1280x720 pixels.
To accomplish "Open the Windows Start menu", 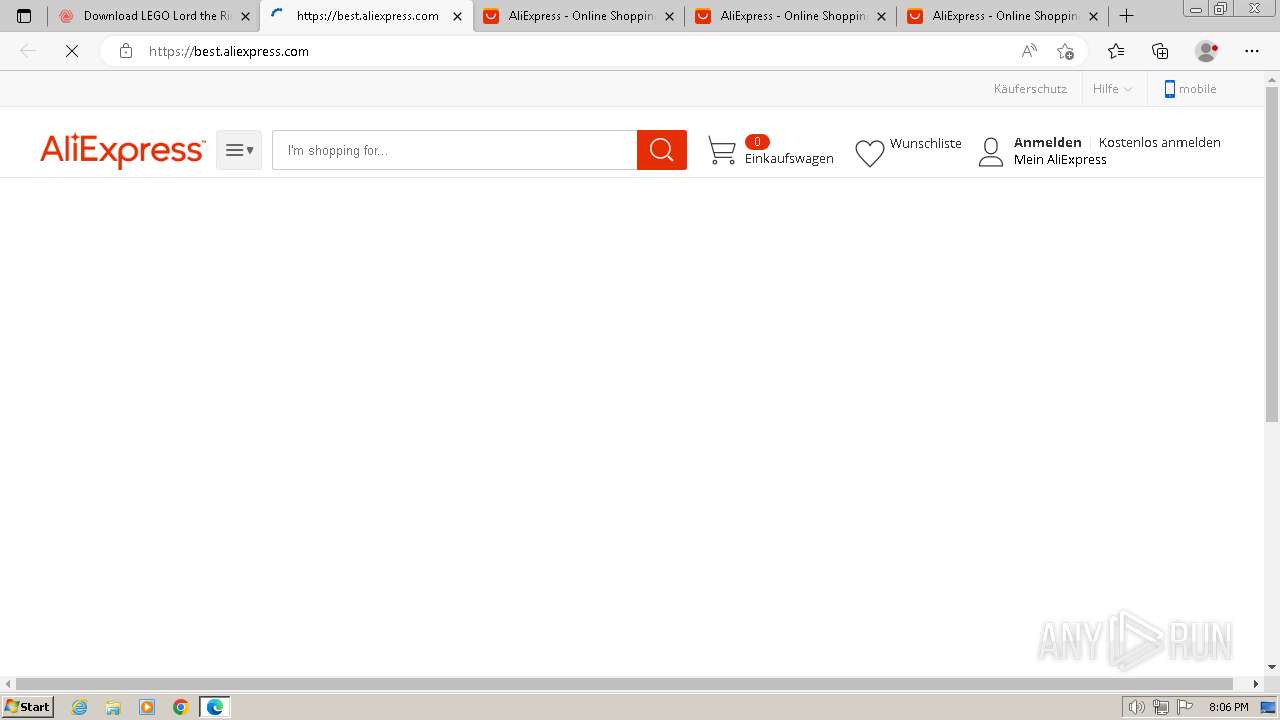I will 27,706.
